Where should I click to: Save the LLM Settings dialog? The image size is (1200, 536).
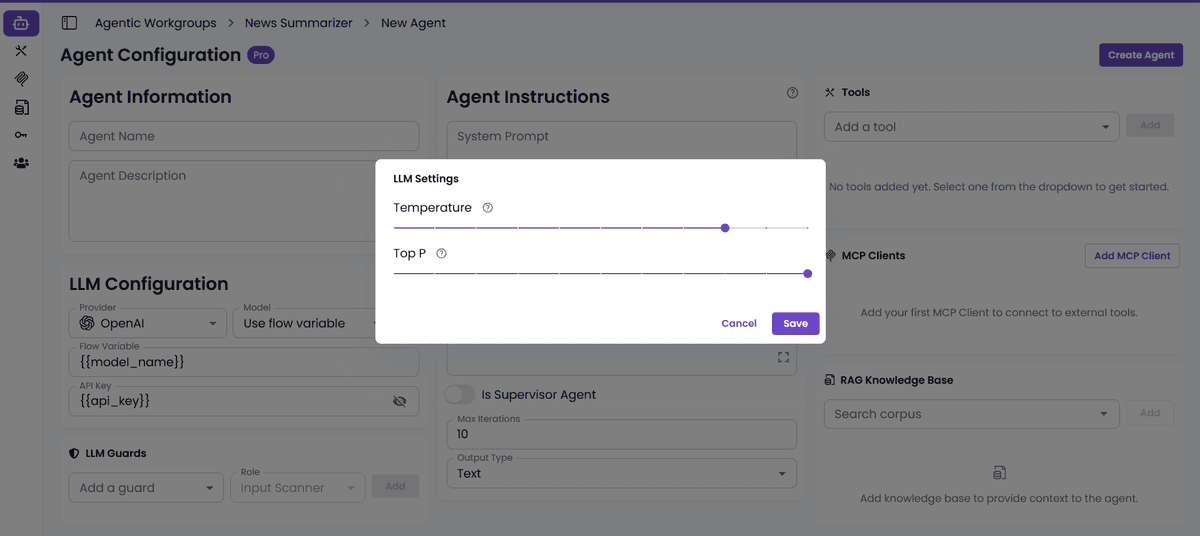point(795,323)
